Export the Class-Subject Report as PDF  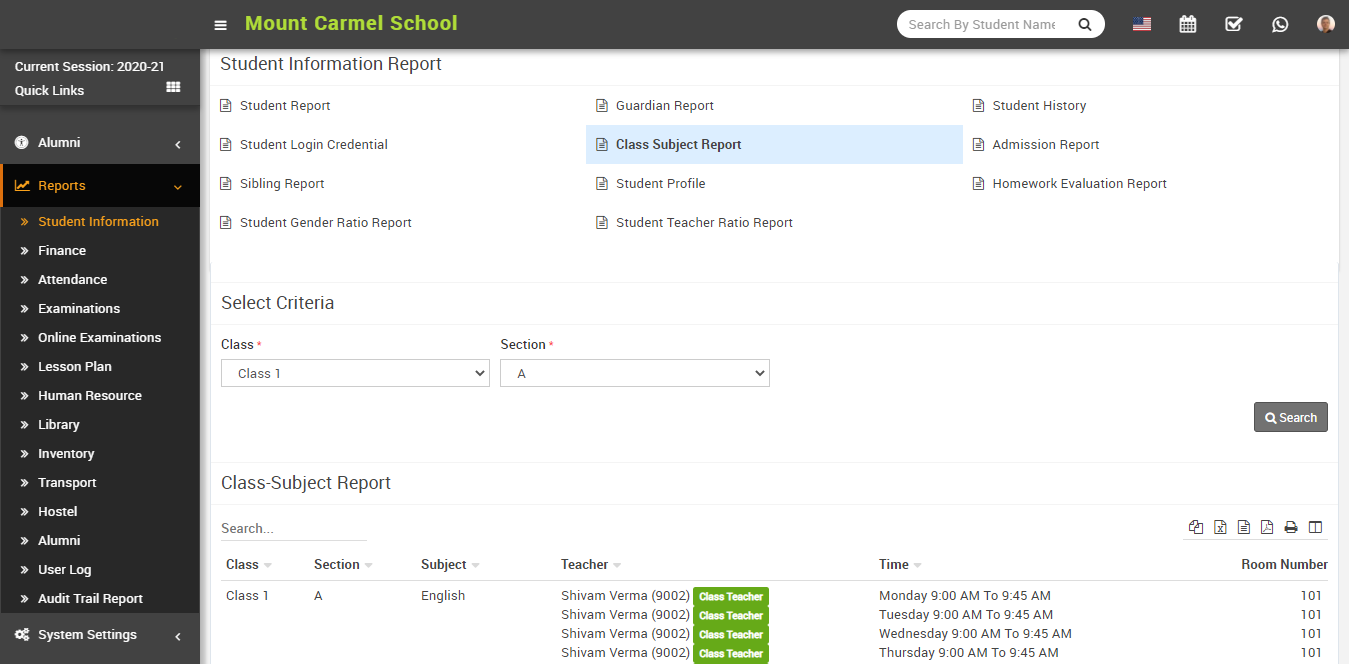pyautogui.click(x=1267, y=527)
